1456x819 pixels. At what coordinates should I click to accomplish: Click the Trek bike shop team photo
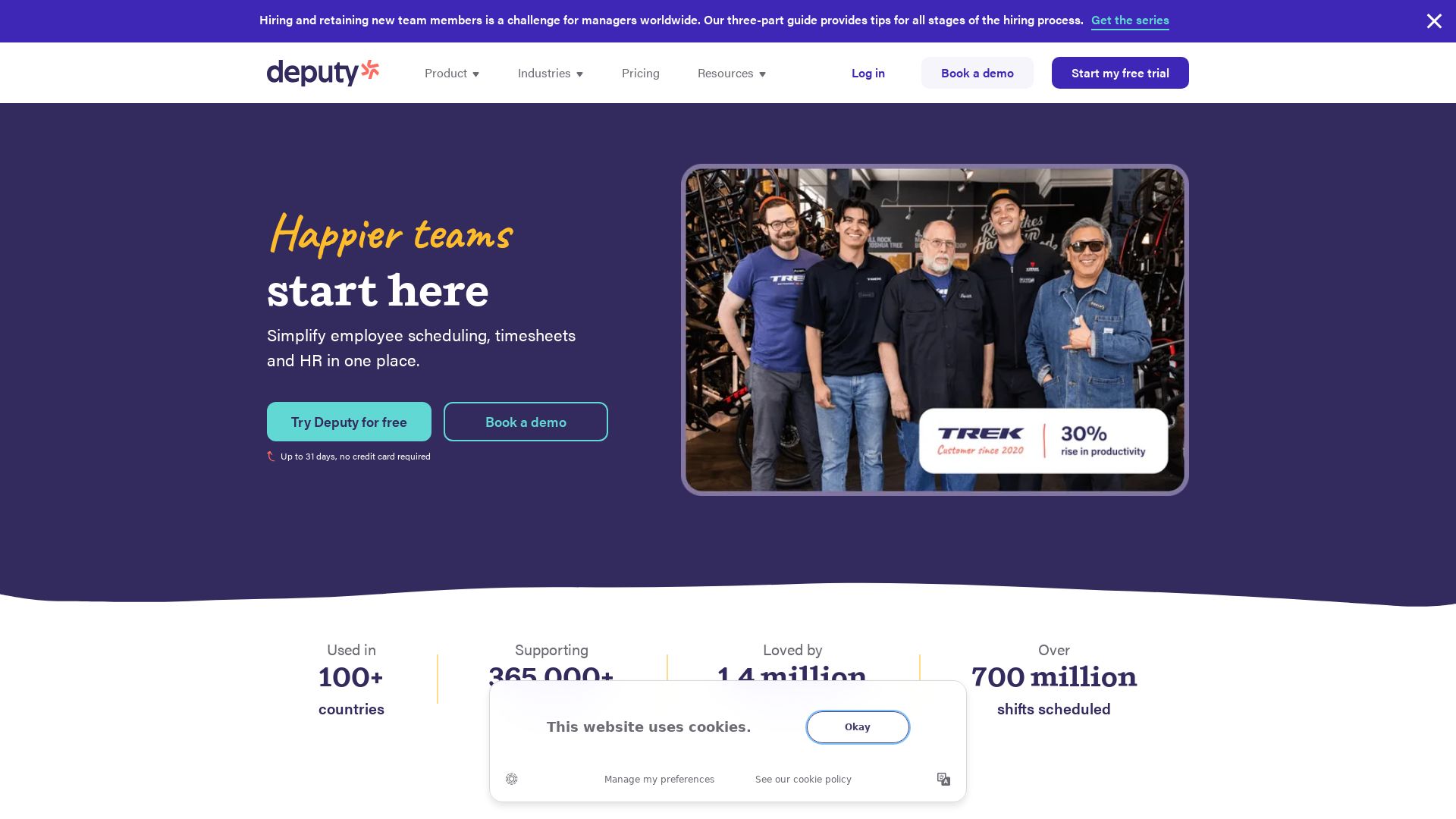tap(935, 330)
